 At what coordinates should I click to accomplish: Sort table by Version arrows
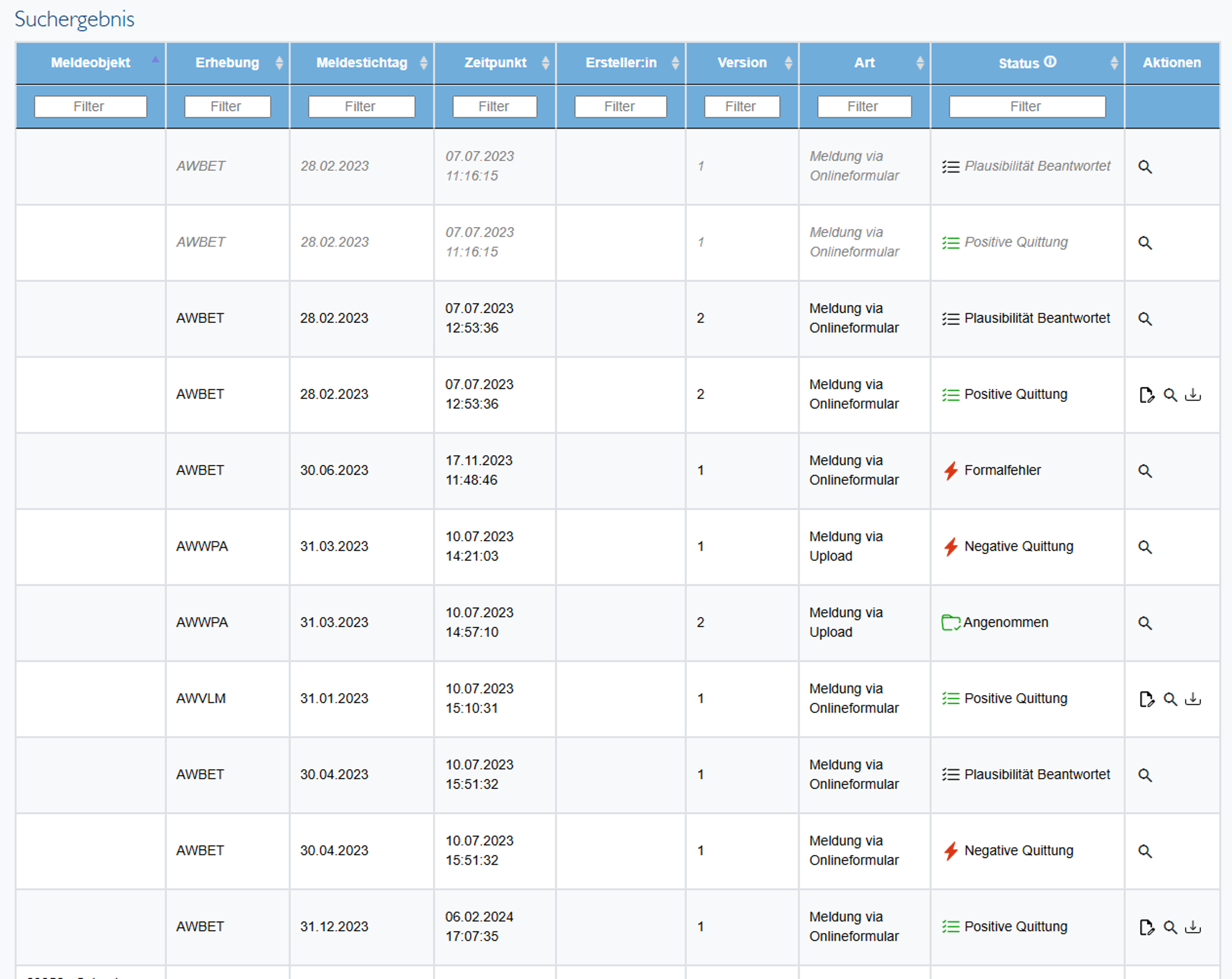coord(788,63)
